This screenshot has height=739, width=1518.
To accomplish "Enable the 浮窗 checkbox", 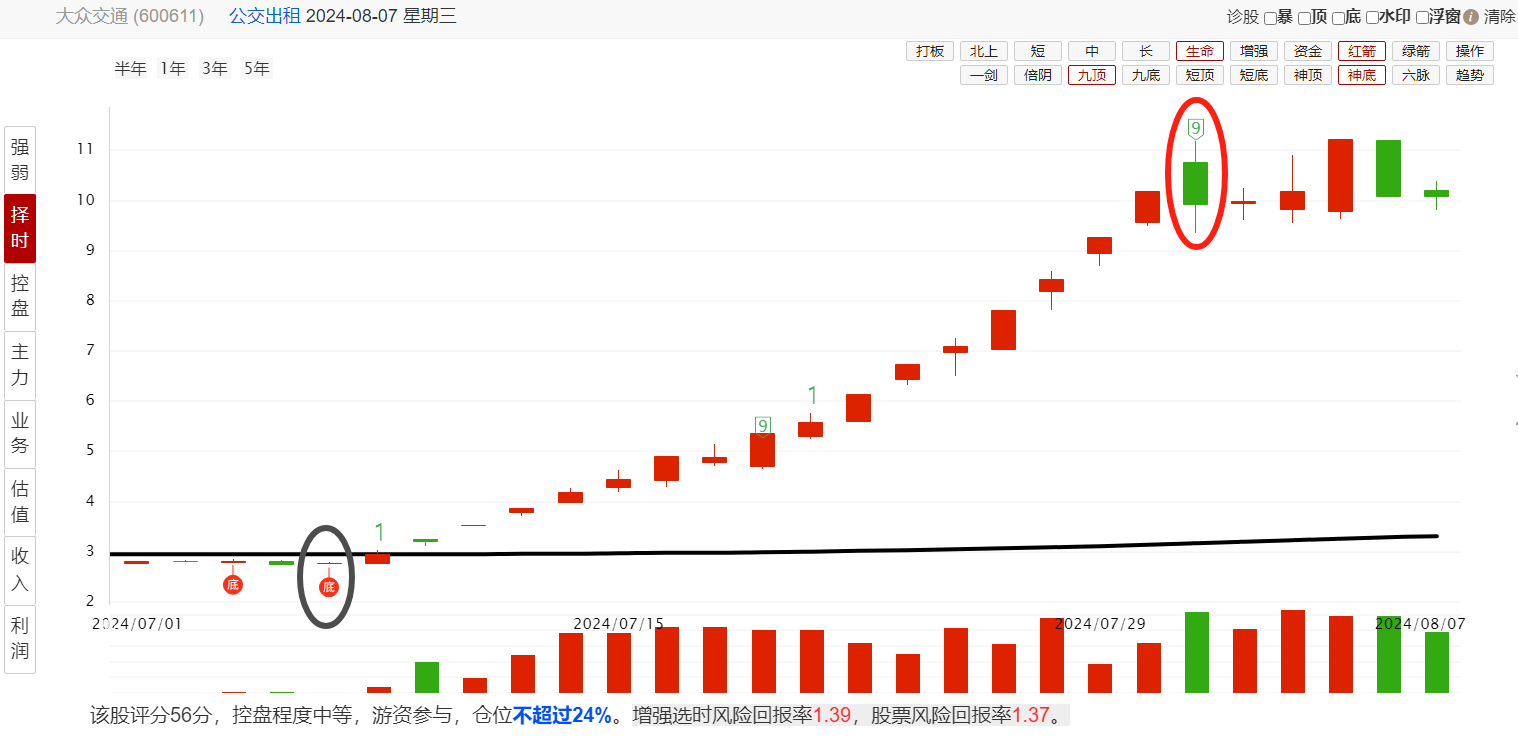I will pyautogui.click(x=1422, y=18).
